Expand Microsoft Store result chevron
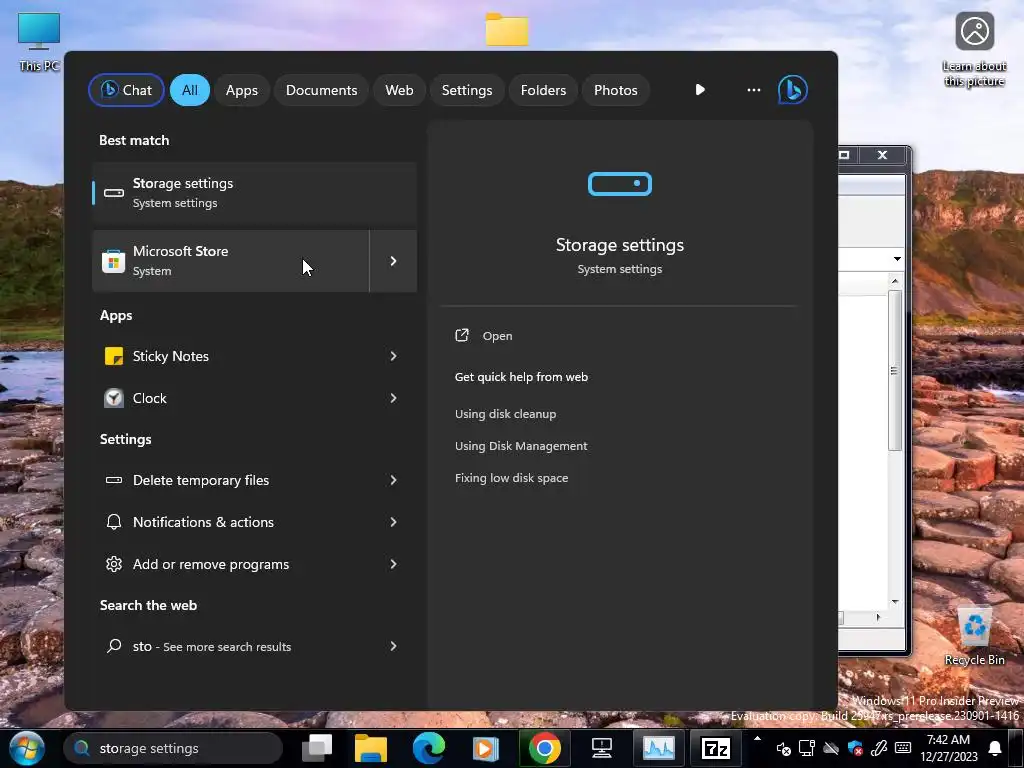The height and width of the screenshot is (768, 1024). point(393,261)
